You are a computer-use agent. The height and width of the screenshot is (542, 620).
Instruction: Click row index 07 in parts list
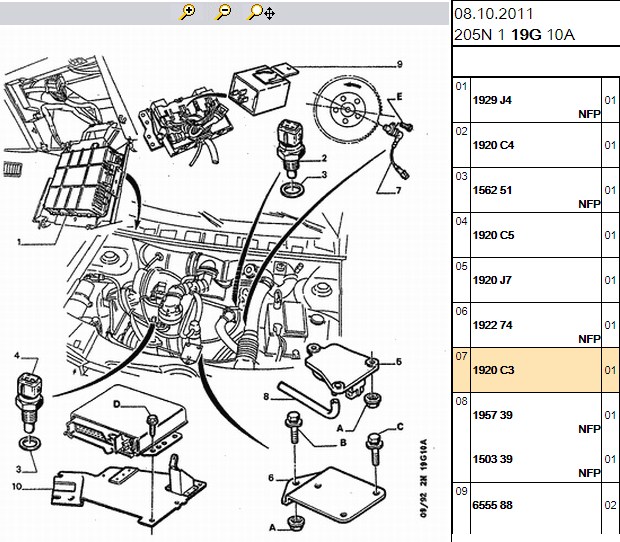pos(461,356)
